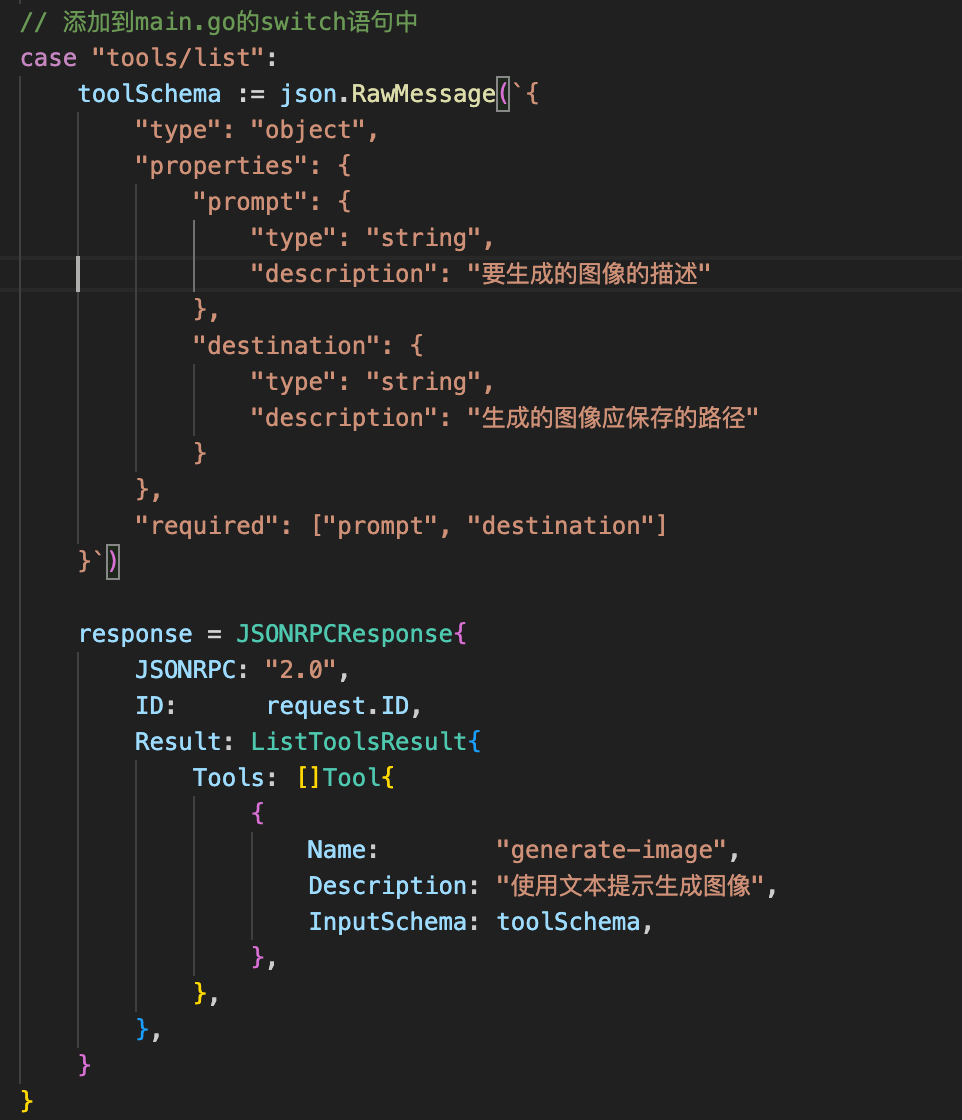Click the []Tool slice type
Screen dimensions: 962x1120
[337, 777]
